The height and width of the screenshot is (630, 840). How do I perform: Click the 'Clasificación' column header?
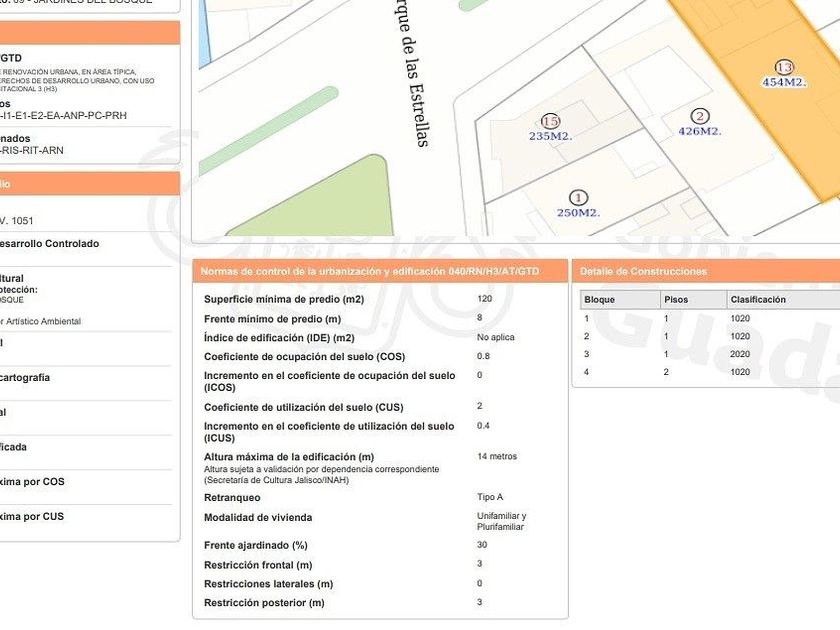[x=783, y=299]
